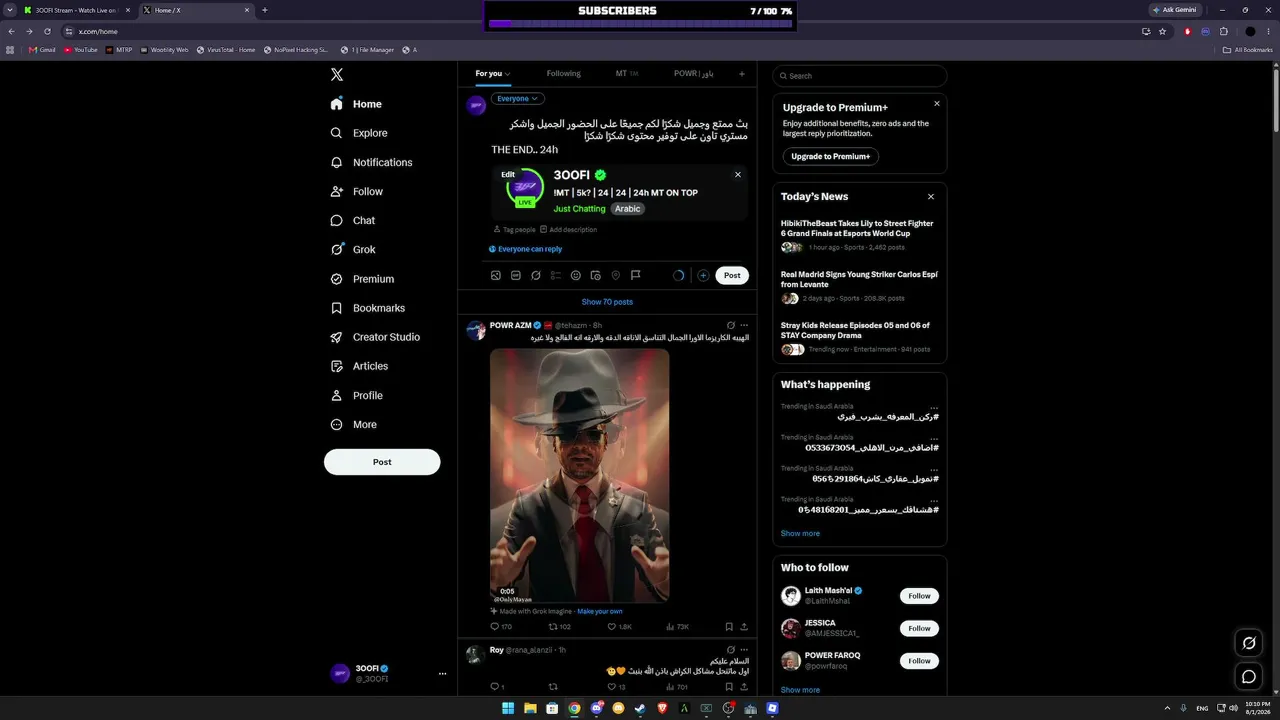This screenshot has height=720, width=1280.
Task: Add a new timeline tab with plus
Action: click(741, 73)
